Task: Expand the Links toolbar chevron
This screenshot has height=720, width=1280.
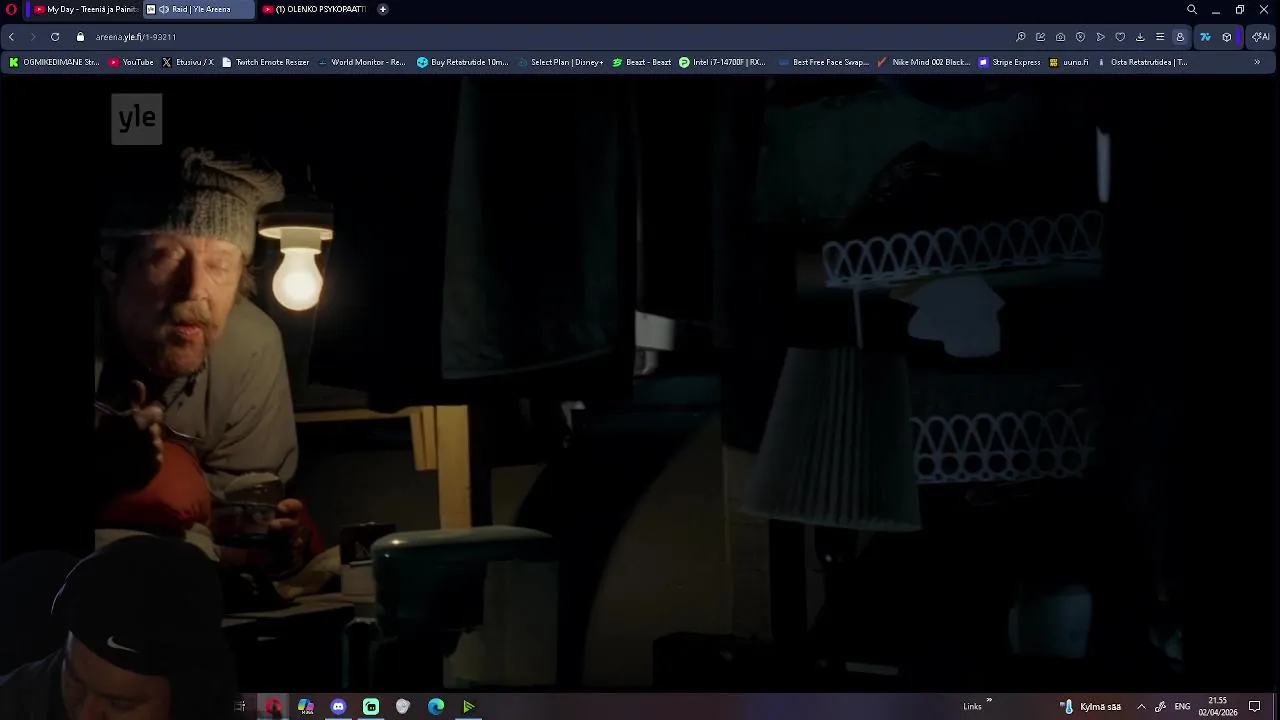Action: tap(989, 701)
